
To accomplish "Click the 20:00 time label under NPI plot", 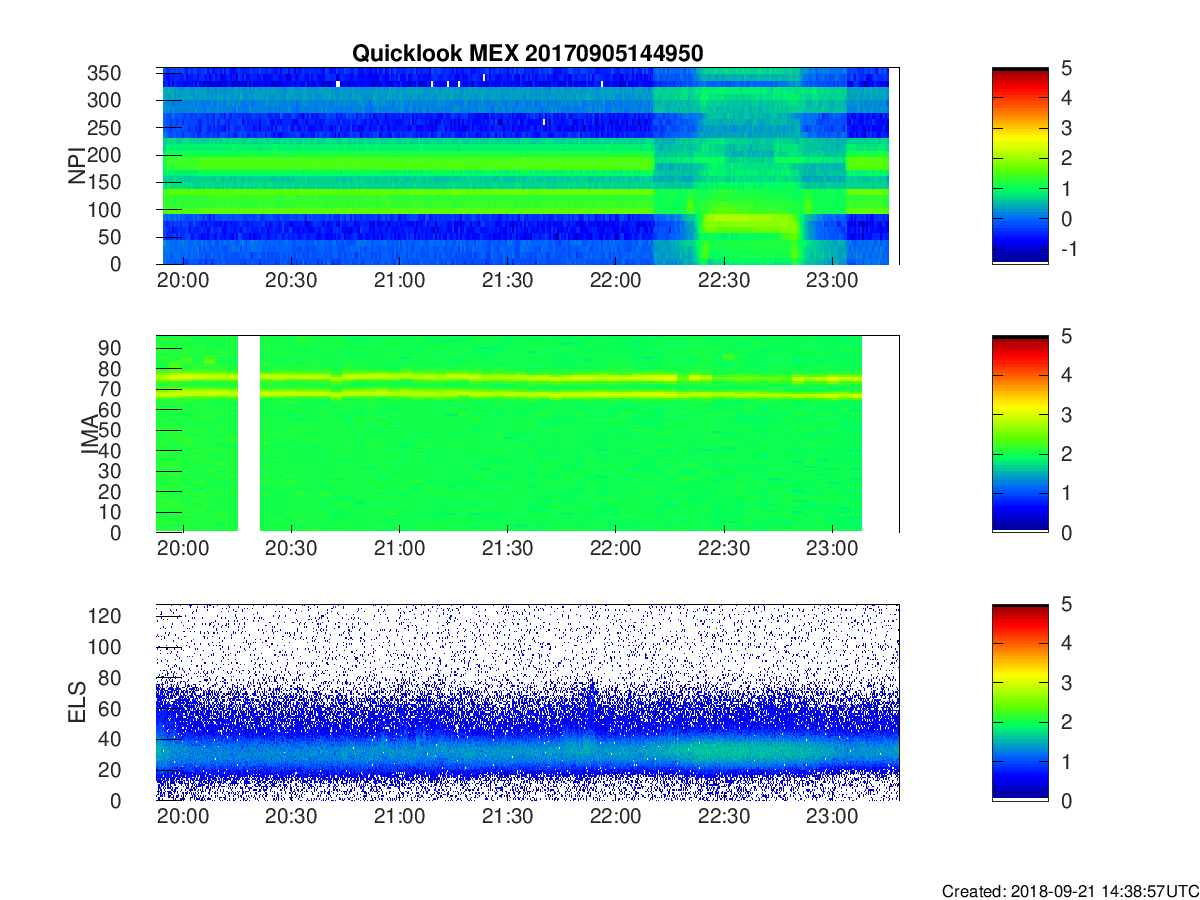I will click(183, 282).
